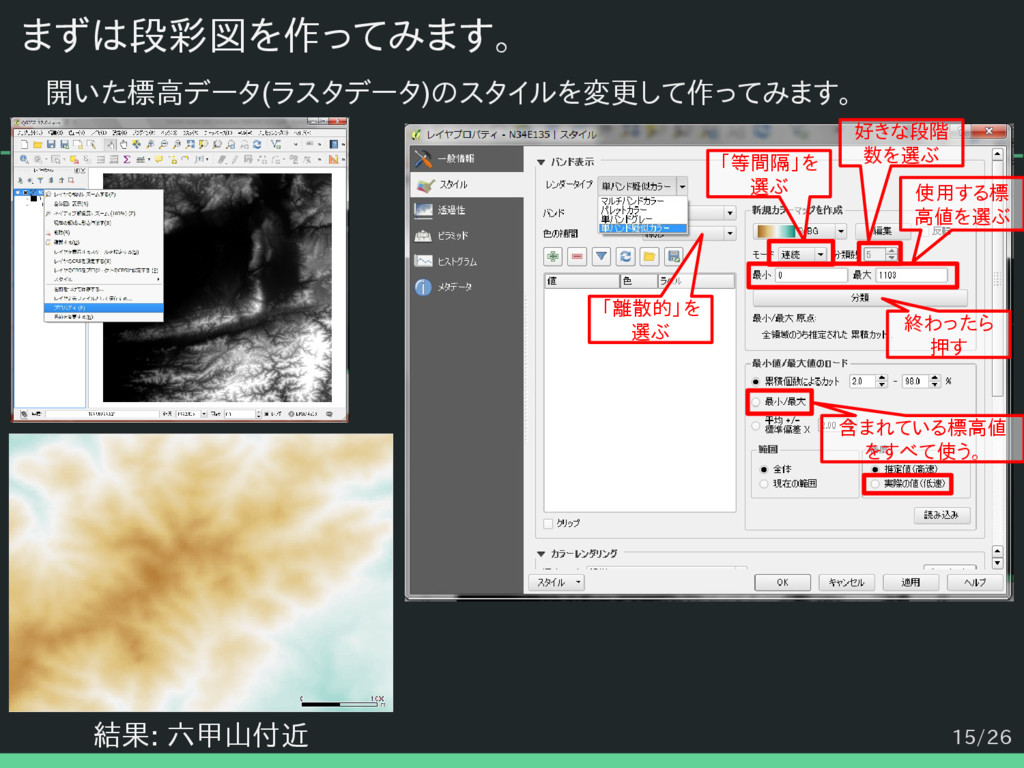This screenshot has height=768, width=1024.
Task: Click the green plus add-entry icon
Action: [553, 256]
